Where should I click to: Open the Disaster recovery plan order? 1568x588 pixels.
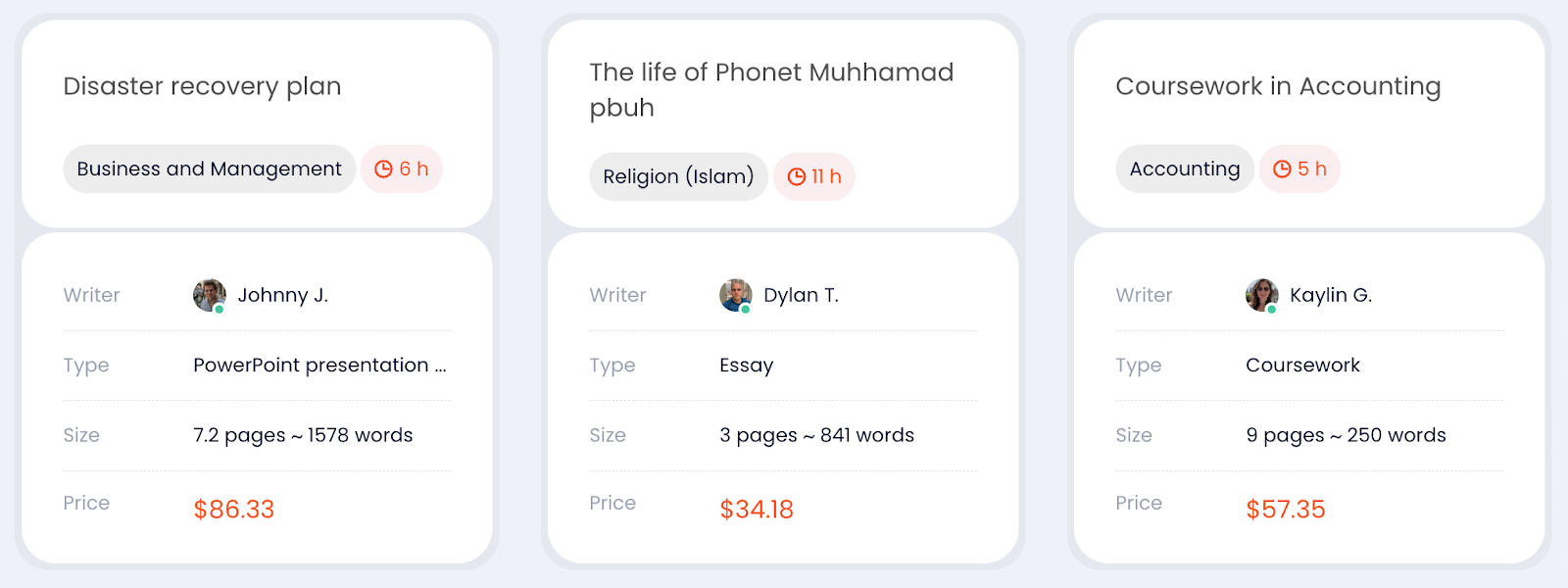click(x=201, y=86)
